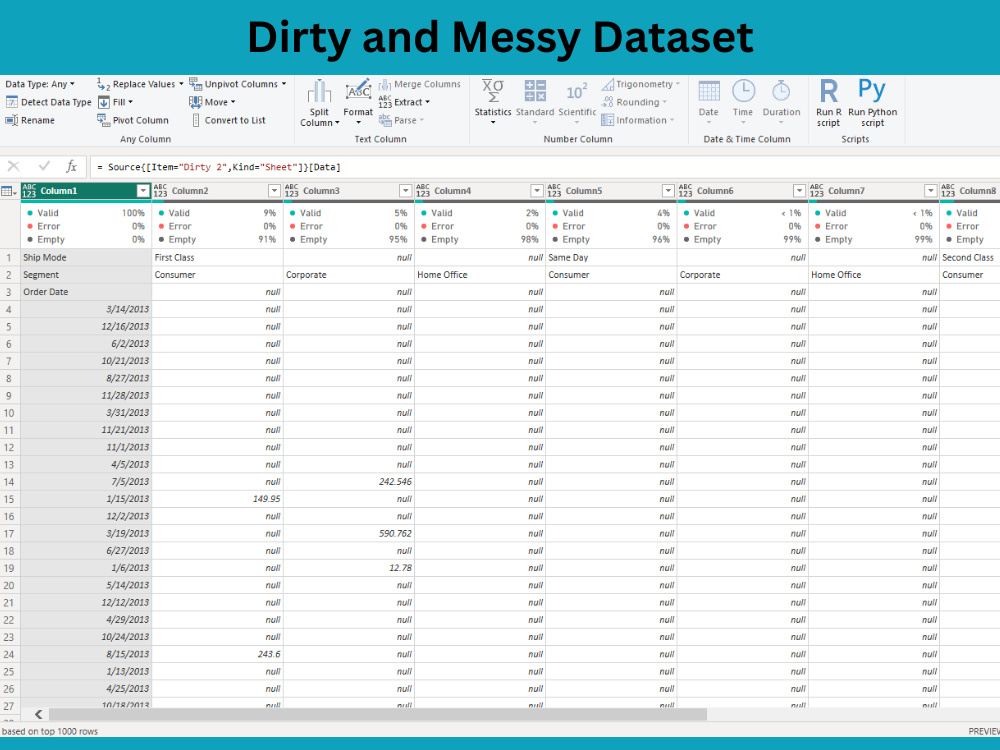Open the Column1 filter dropdown arrow
This screenshot has width=1000, height=750.
pyautogui.click(x=143, y=191)
